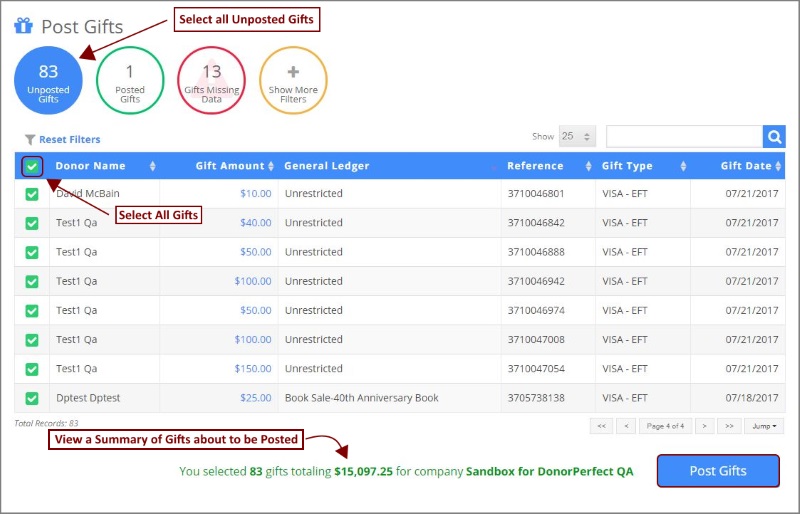Uncheck the gift with reference 3710046974
This screenshot has width=800, height=514.
(x=32, y=310)
